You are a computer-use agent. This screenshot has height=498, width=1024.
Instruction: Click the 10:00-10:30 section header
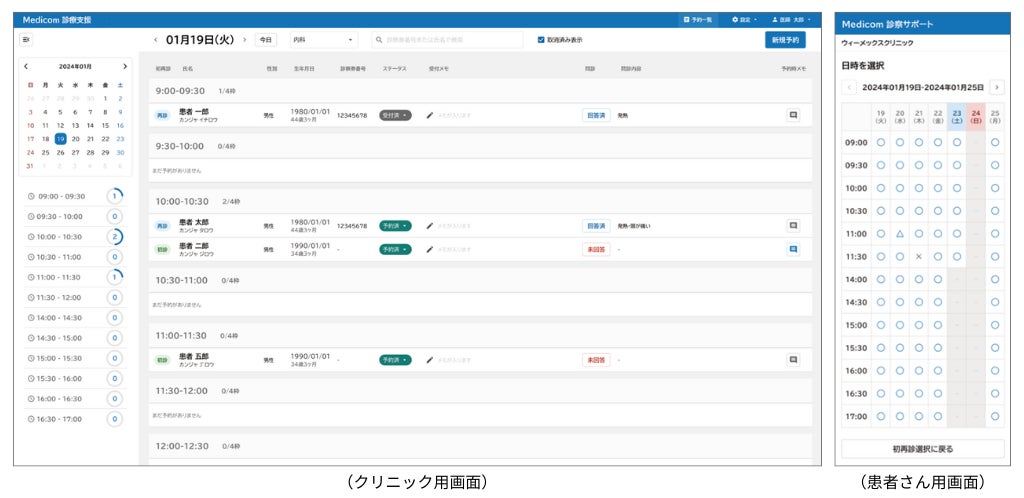point(480,201)
